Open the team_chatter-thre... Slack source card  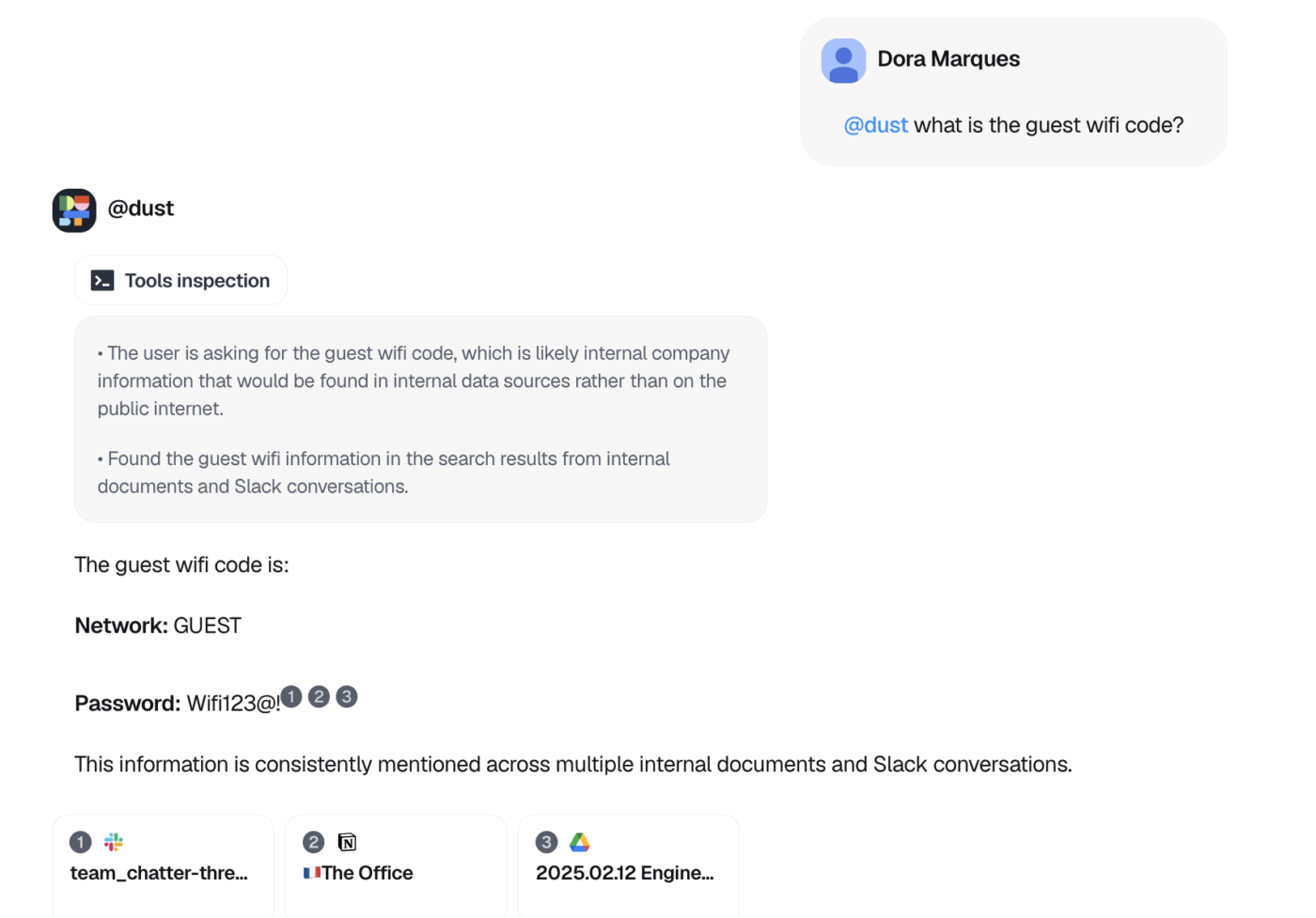point(164,865)
